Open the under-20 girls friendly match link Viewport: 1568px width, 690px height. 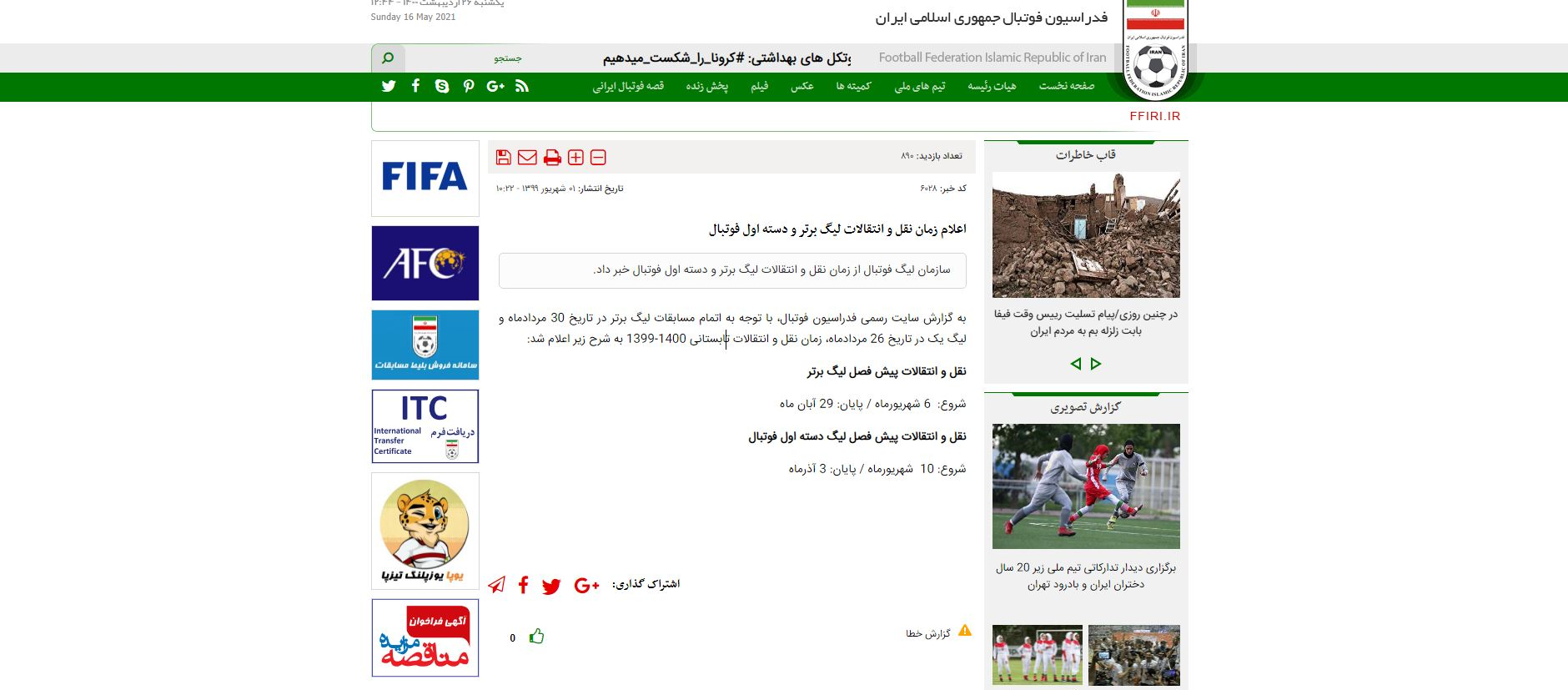tap(1086, 576)
